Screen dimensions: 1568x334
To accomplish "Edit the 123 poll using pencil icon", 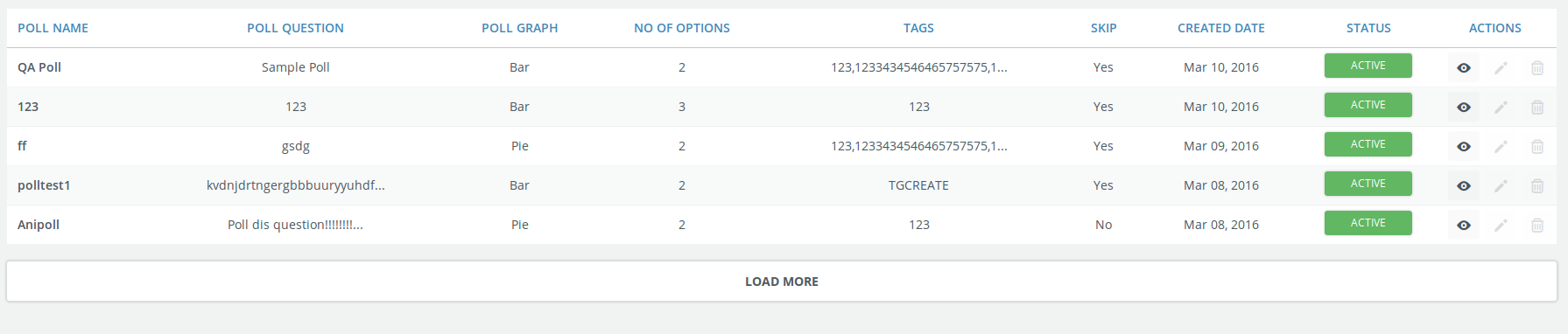I will pyautogui.click(x=1501, y=107).
